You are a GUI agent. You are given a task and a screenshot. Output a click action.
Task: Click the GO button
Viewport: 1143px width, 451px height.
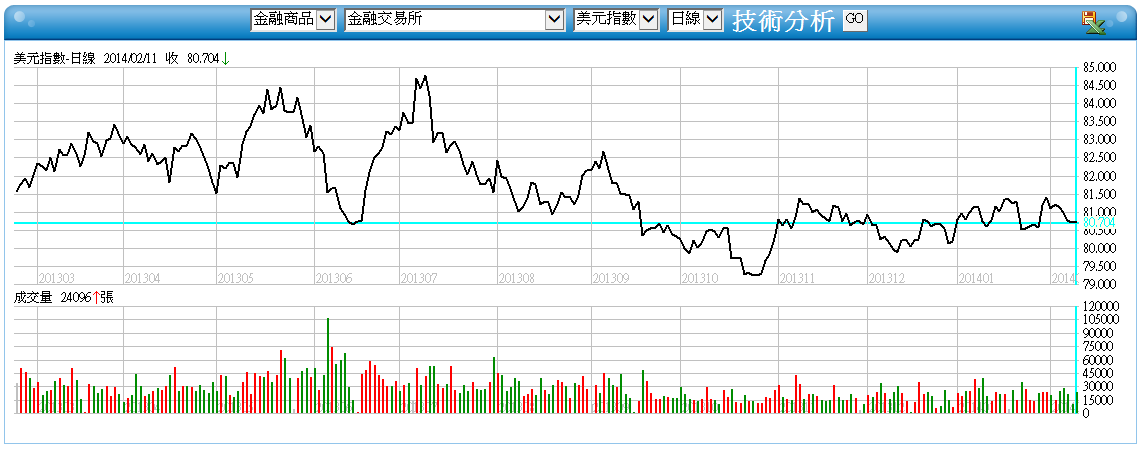coord(854,20)
